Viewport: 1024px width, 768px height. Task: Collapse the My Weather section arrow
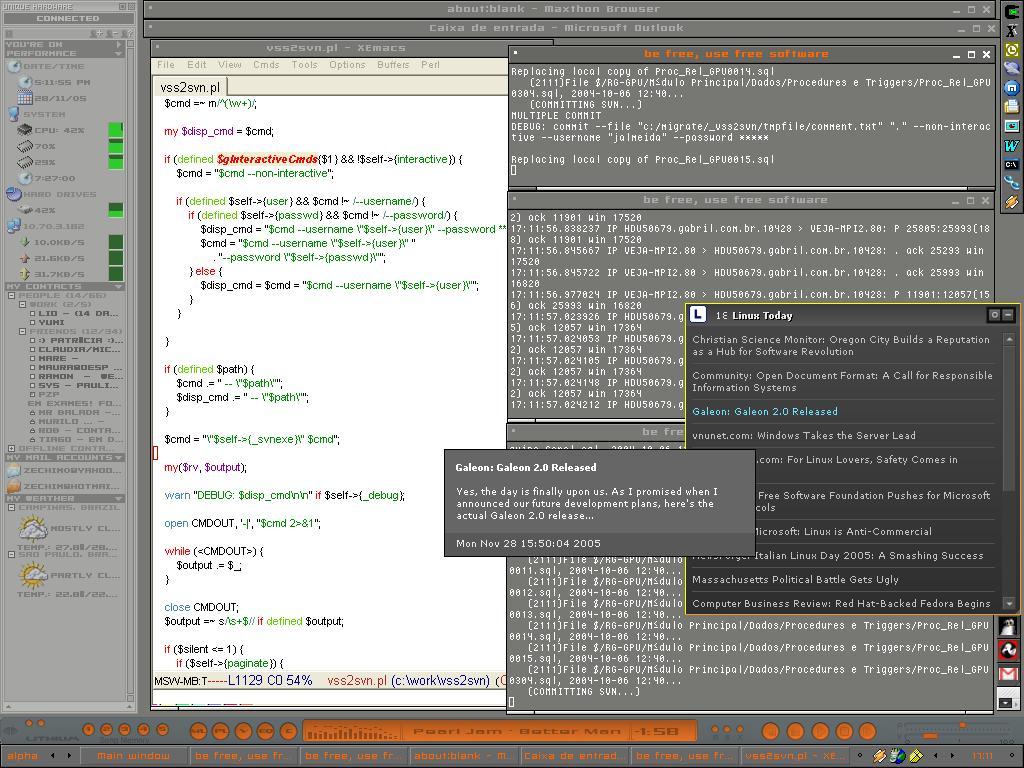click(119, 498)
